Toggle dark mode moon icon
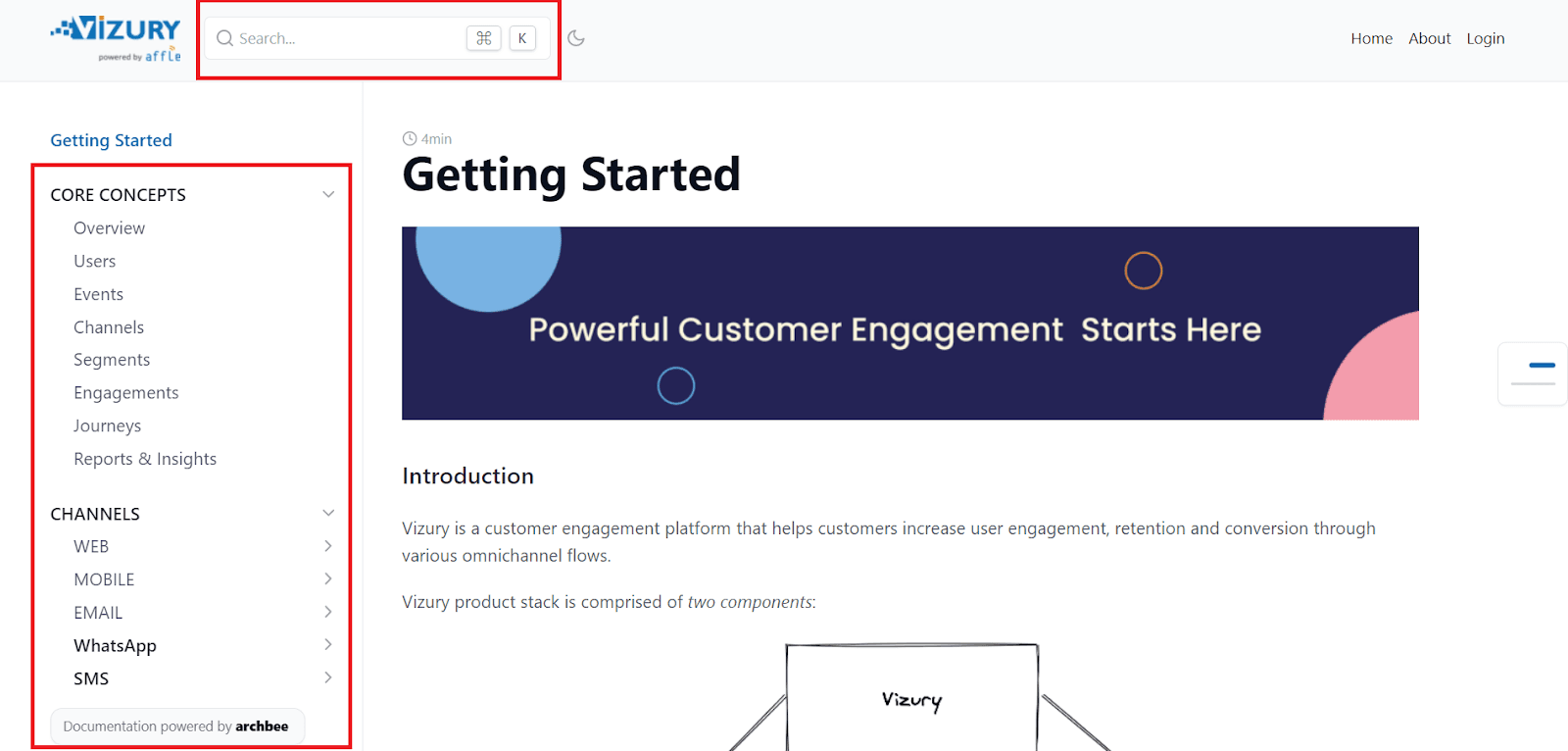Image resolution: width=1568 pixels, height=751 pixels. [576, 38]
